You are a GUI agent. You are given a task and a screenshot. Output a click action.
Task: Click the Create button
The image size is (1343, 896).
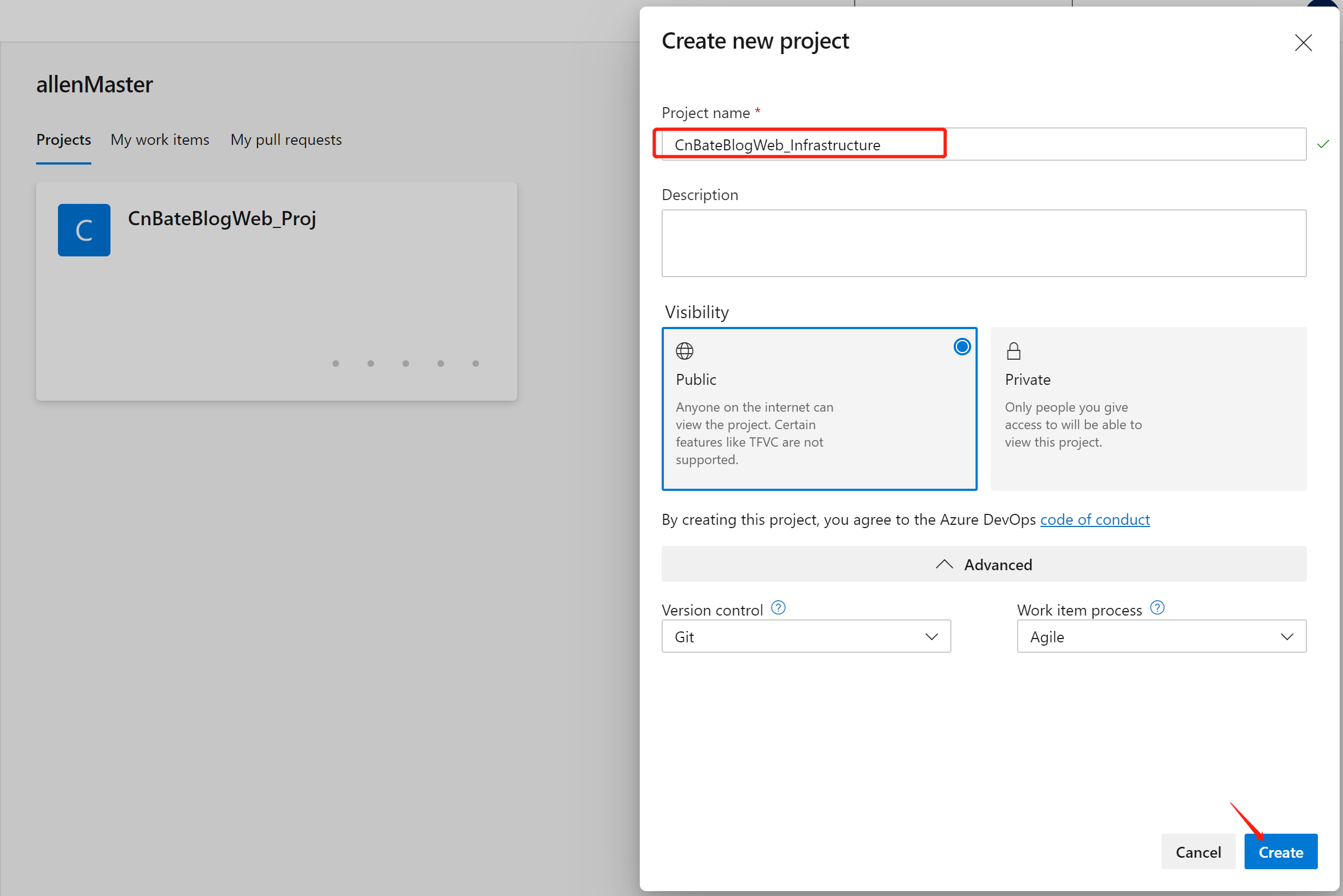pos(1281,852)
